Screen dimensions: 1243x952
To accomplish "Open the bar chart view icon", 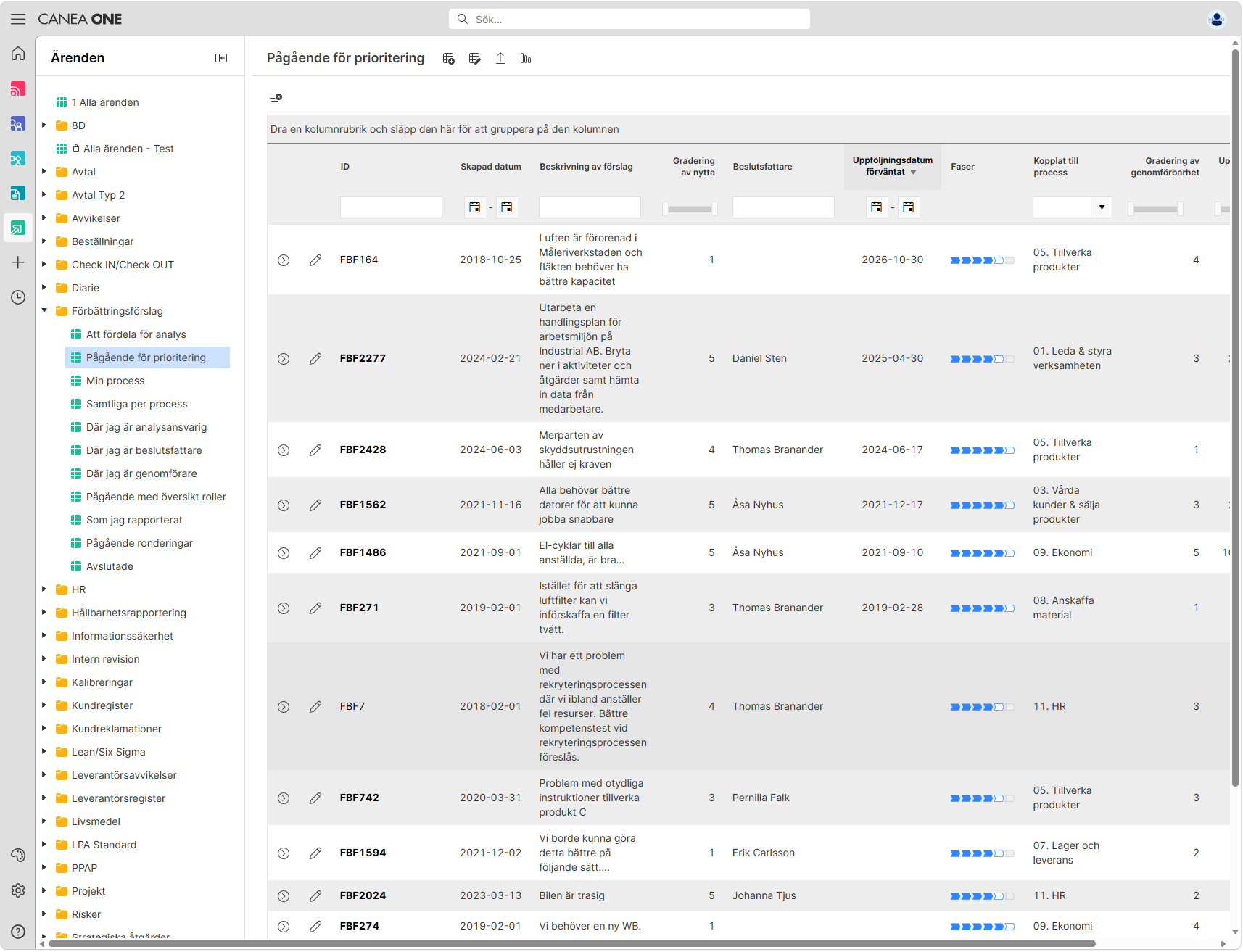I will point(526,59).
